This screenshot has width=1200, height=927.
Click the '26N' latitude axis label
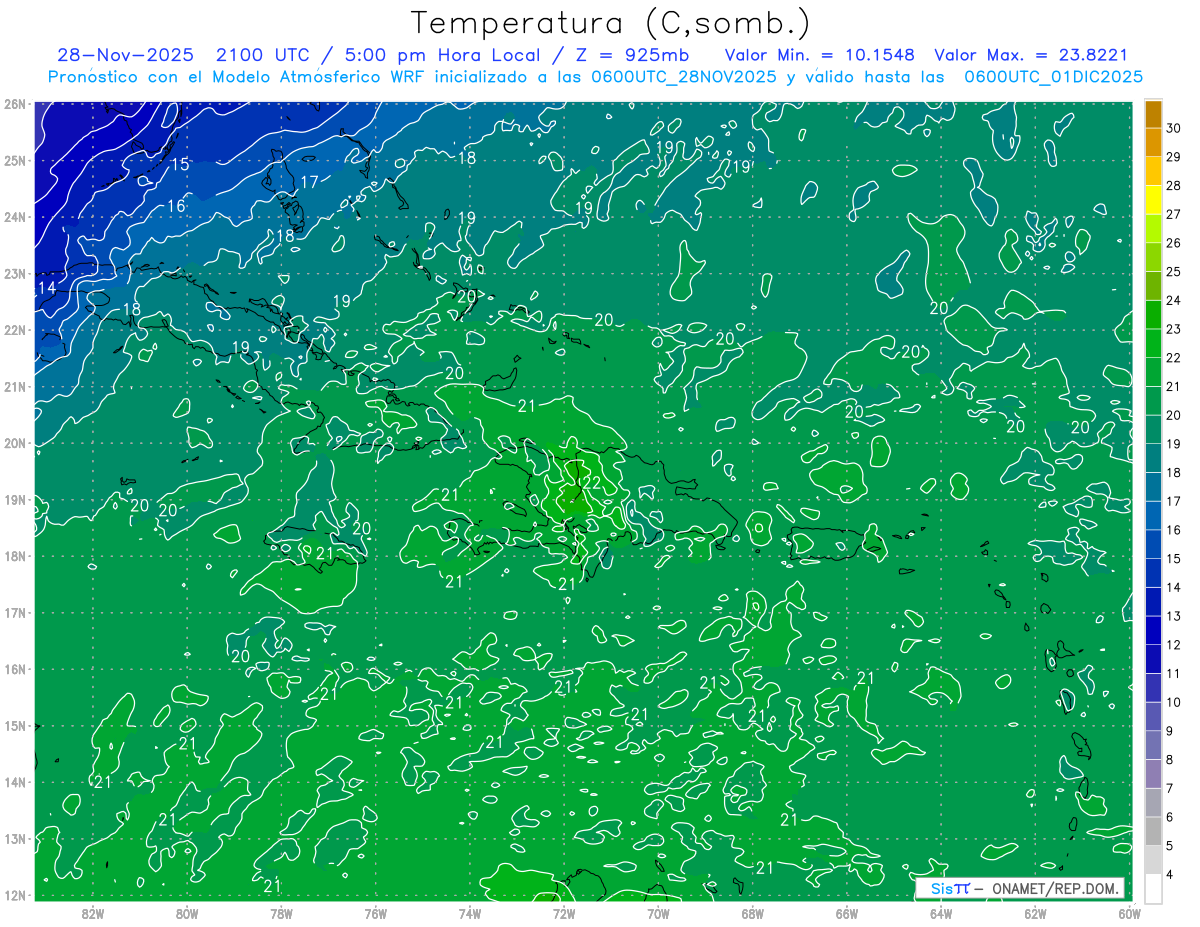(14, 104)
